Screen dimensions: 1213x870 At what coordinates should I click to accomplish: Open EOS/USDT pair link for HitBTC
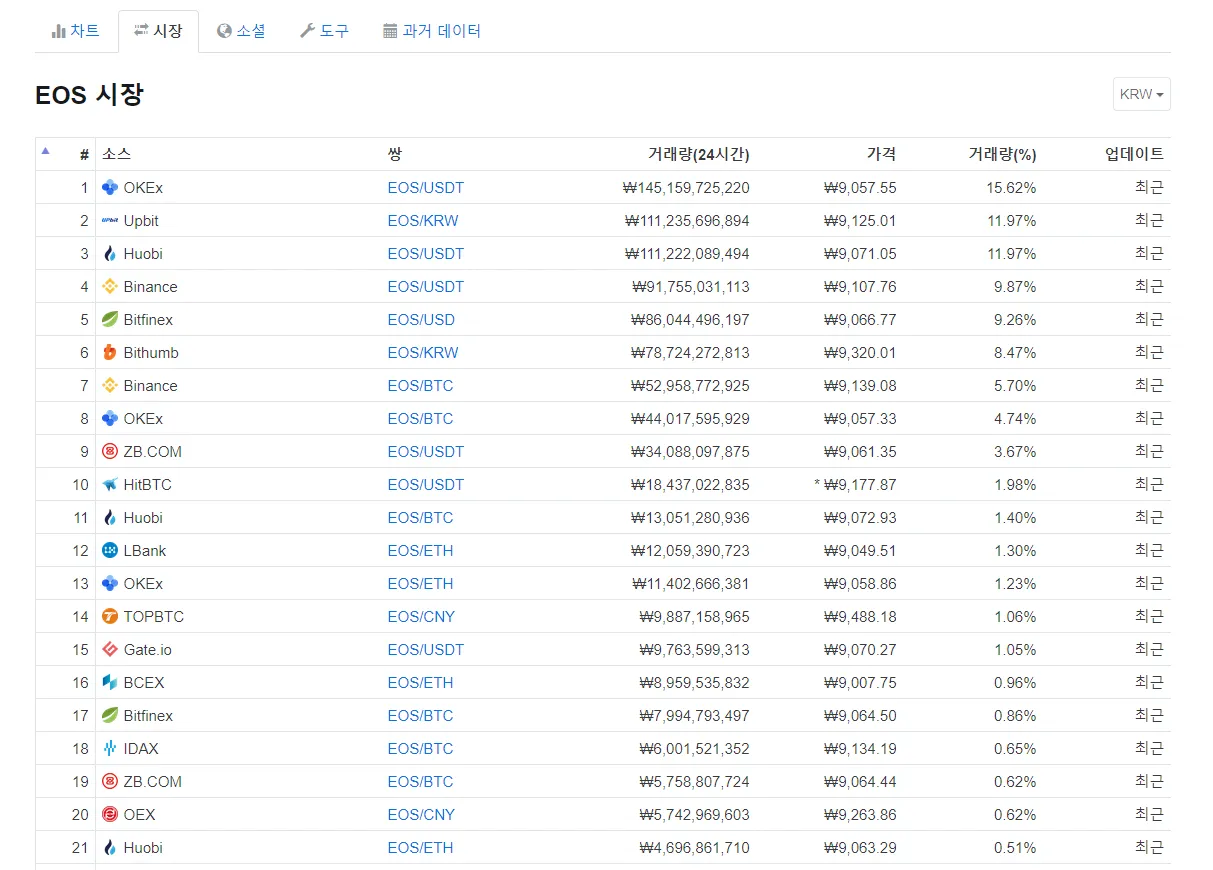pos(426,484)
